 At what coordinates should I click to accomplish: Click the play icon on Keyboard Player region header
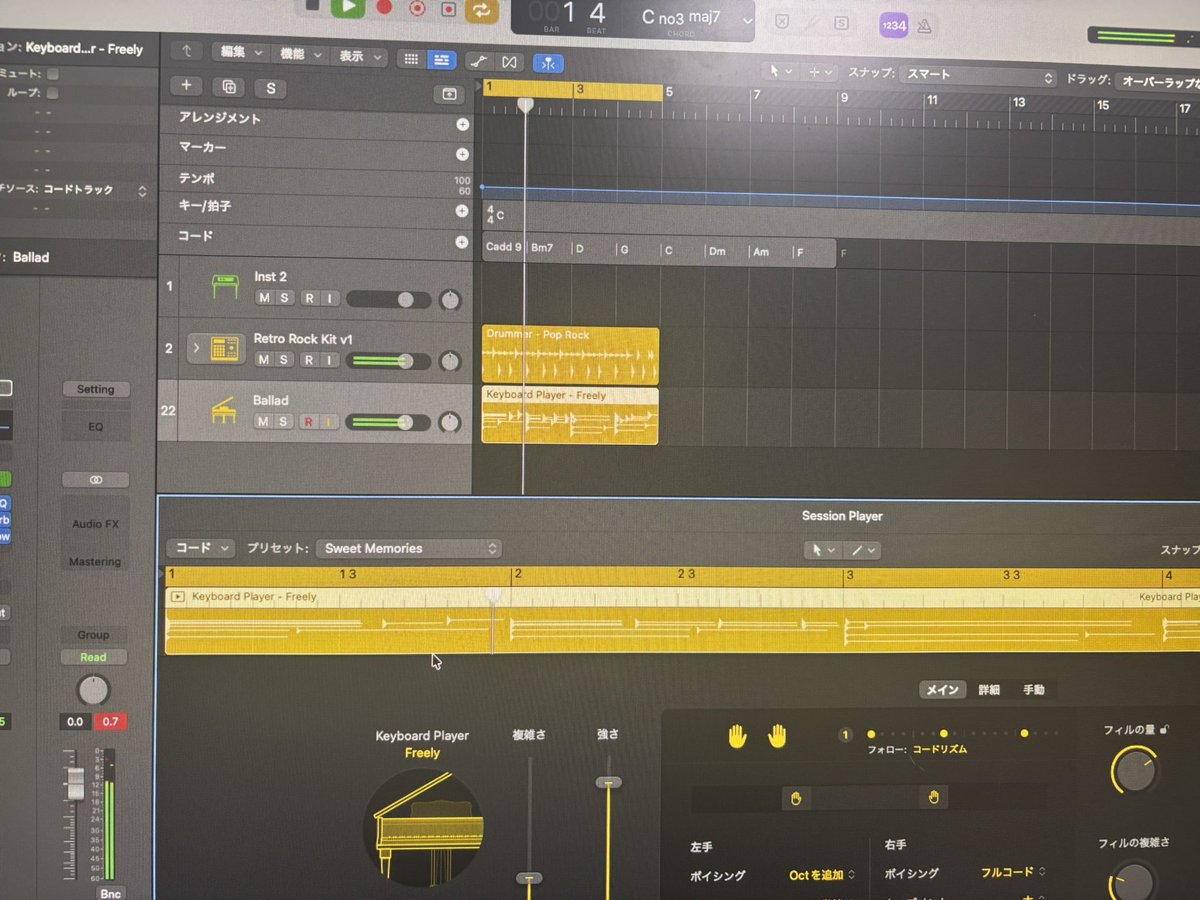(x=178, y=597)
